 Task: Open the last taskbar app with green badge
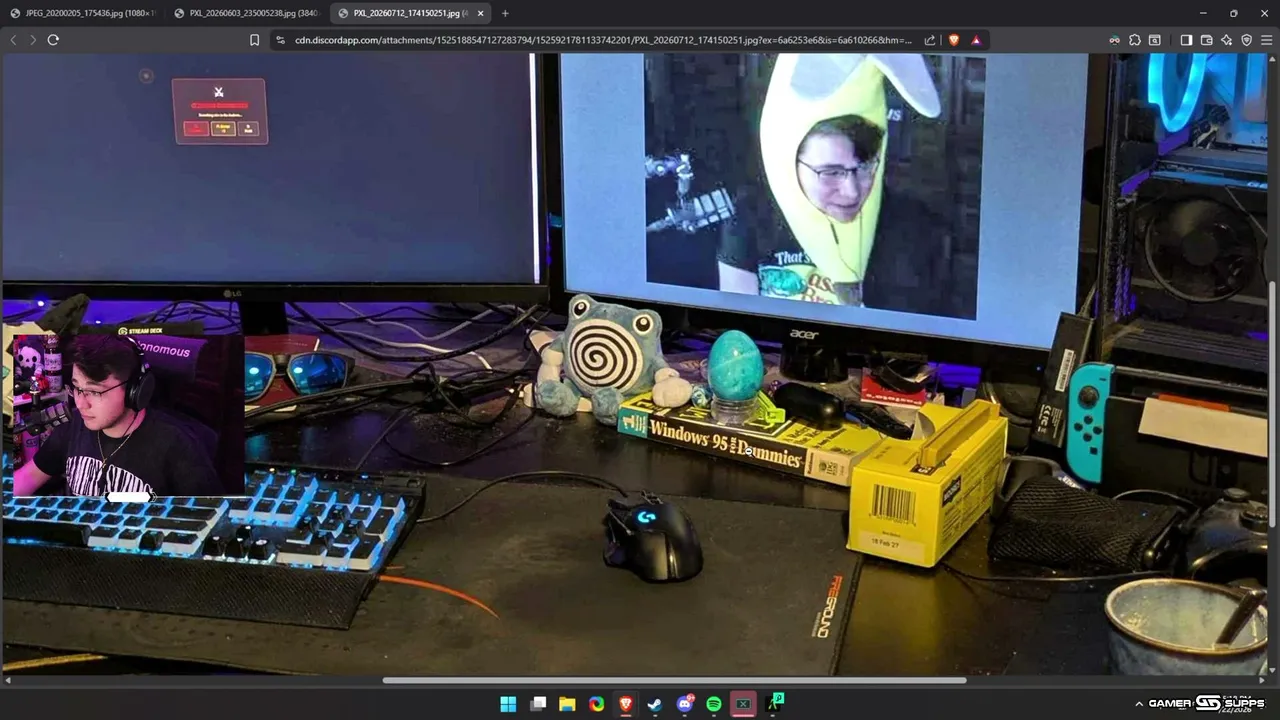775,704
